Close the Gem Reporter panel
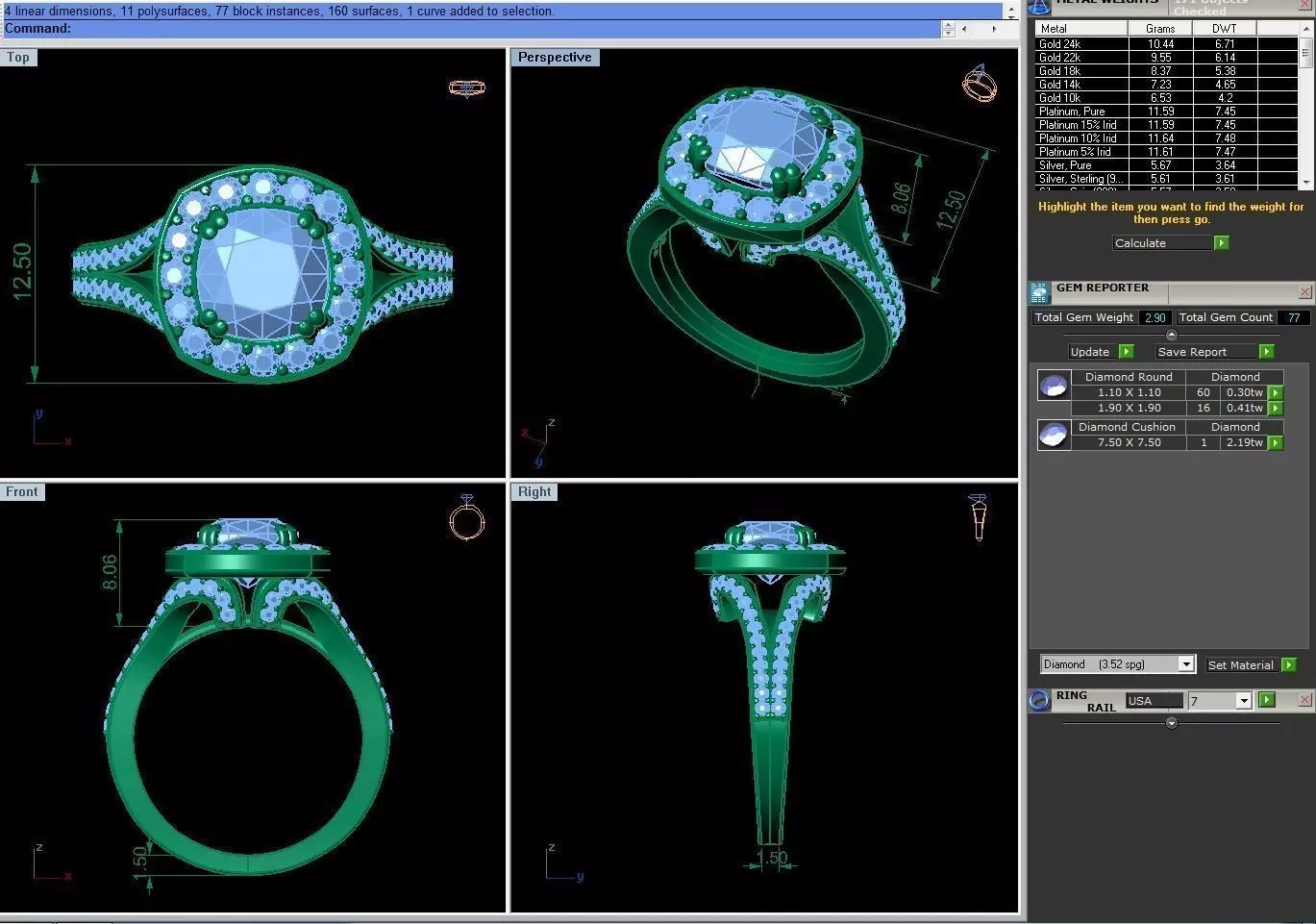The height and width of the screenshot is (924, 1316). (x=1305, y=292)
